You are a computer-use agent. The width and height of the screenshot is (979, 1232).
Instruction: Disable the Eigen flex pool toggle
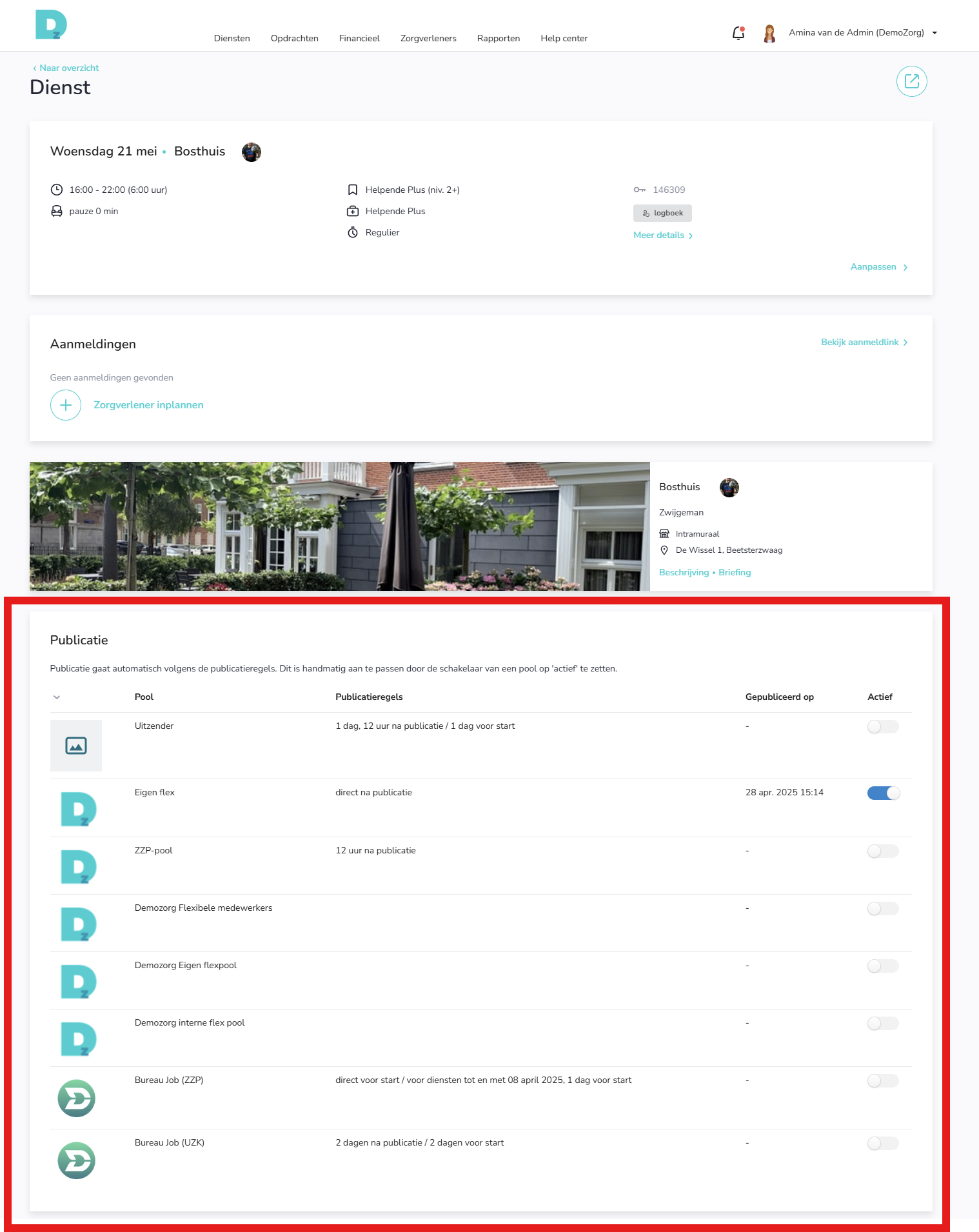click(x=883, y=793)
